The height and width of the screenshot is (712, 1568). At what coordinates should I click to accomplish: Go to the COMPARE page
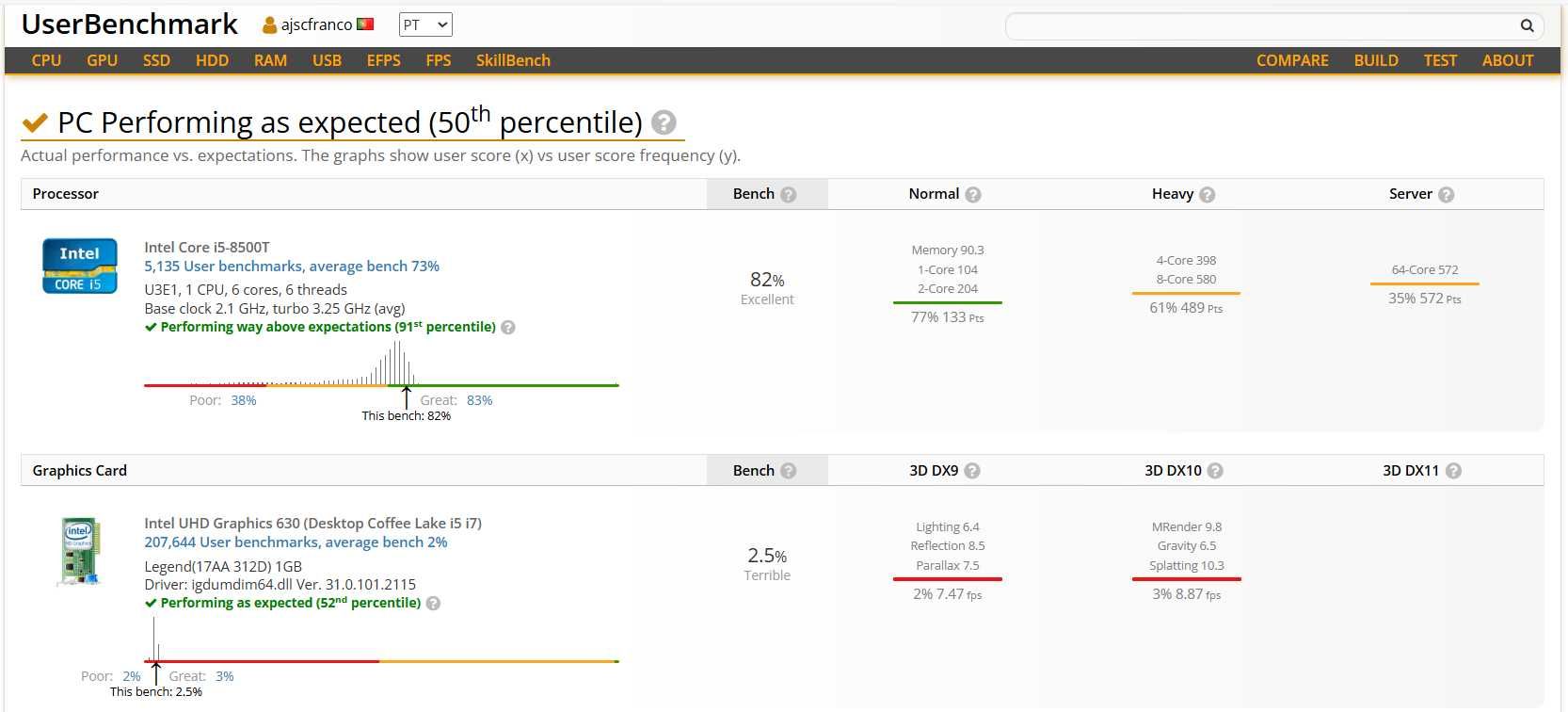tap(1292, 60)
